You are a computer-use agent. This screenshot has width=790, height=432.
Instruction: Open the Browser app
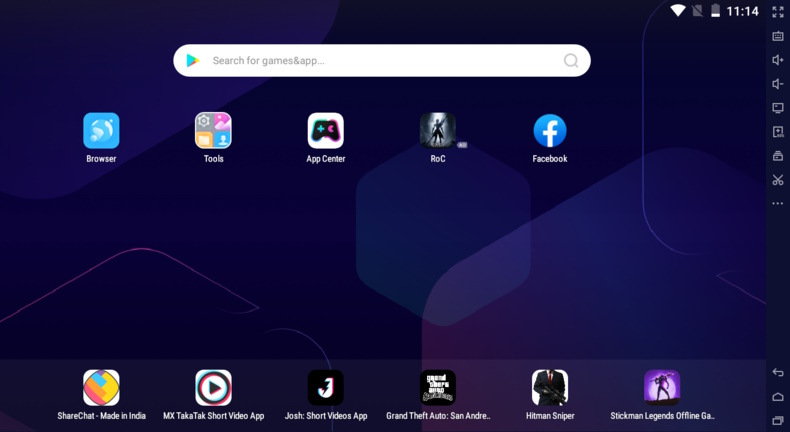[101, 131]
